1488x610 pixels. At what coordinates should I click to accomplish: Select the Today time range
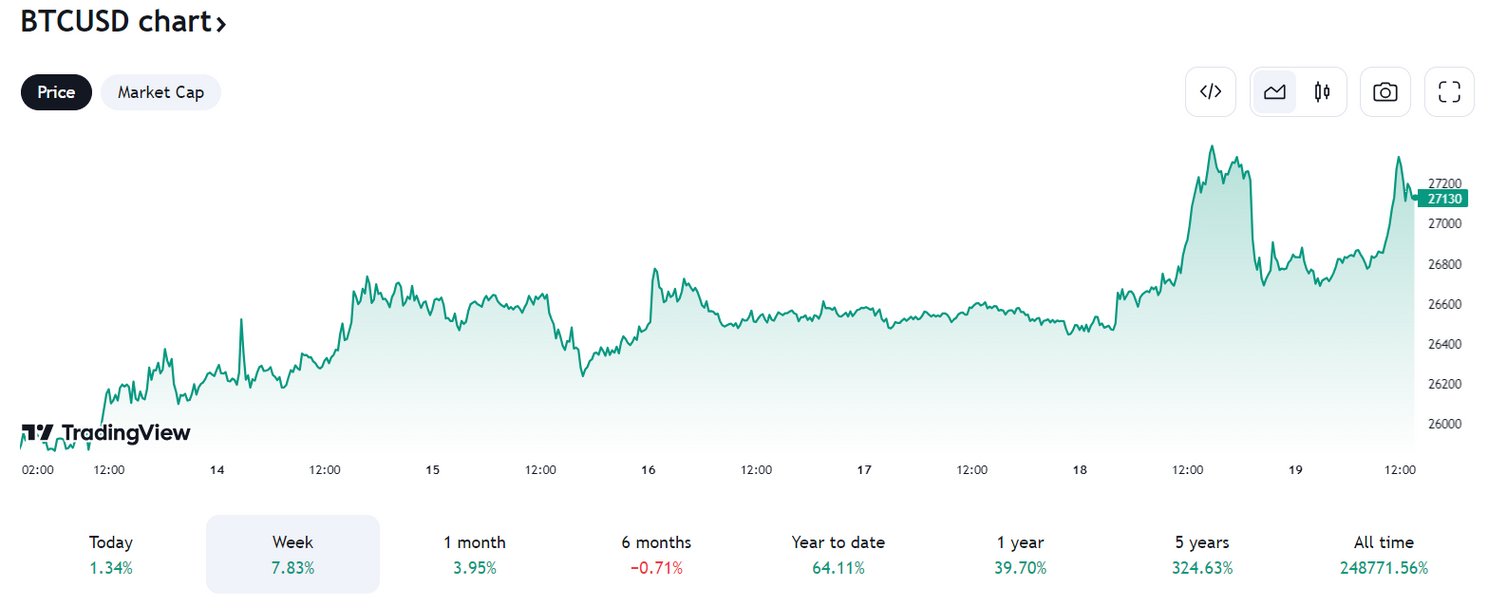tap(111, 554)
